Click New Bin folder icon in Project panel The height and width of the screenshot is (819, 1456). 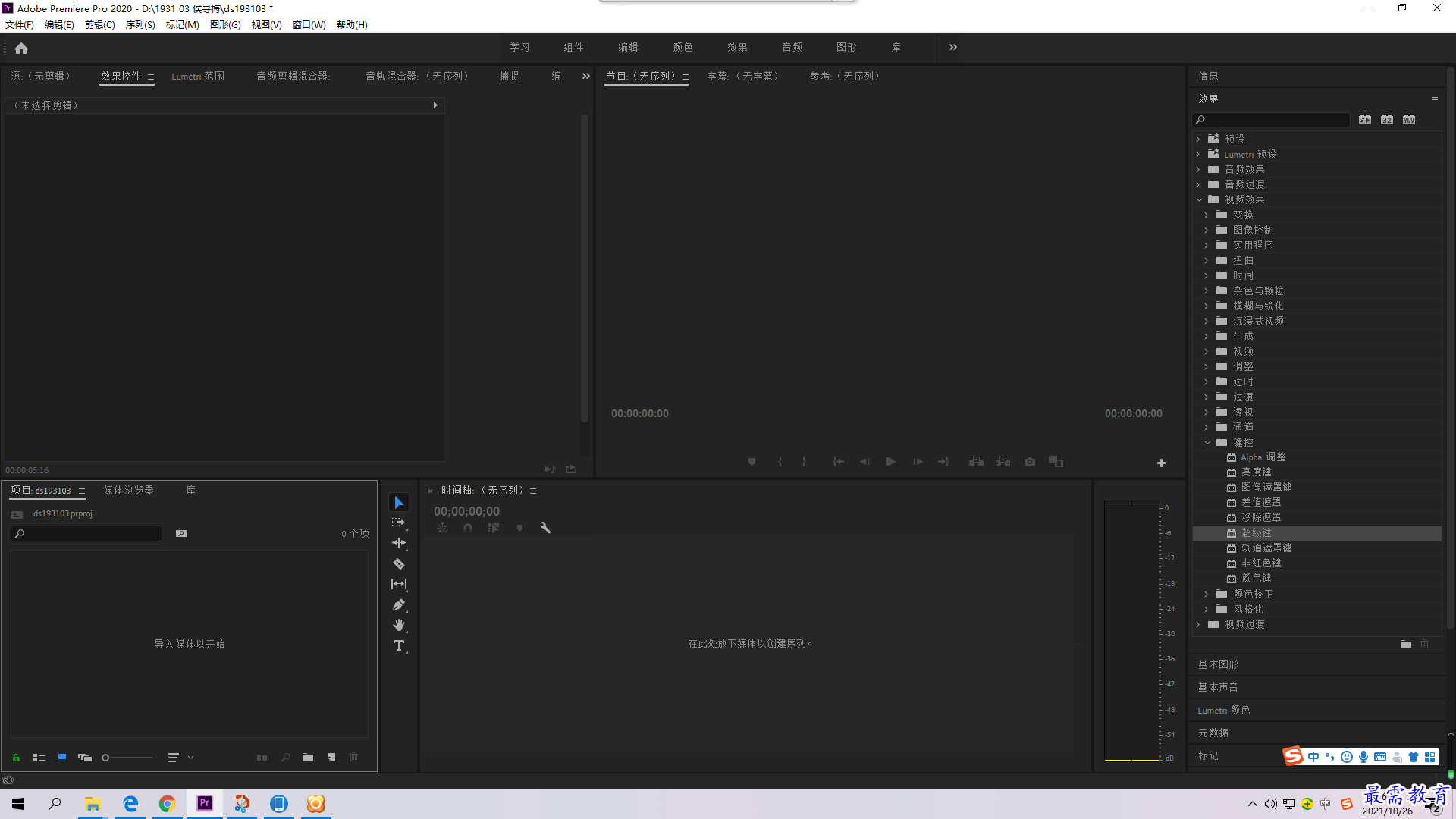(309, 757)
